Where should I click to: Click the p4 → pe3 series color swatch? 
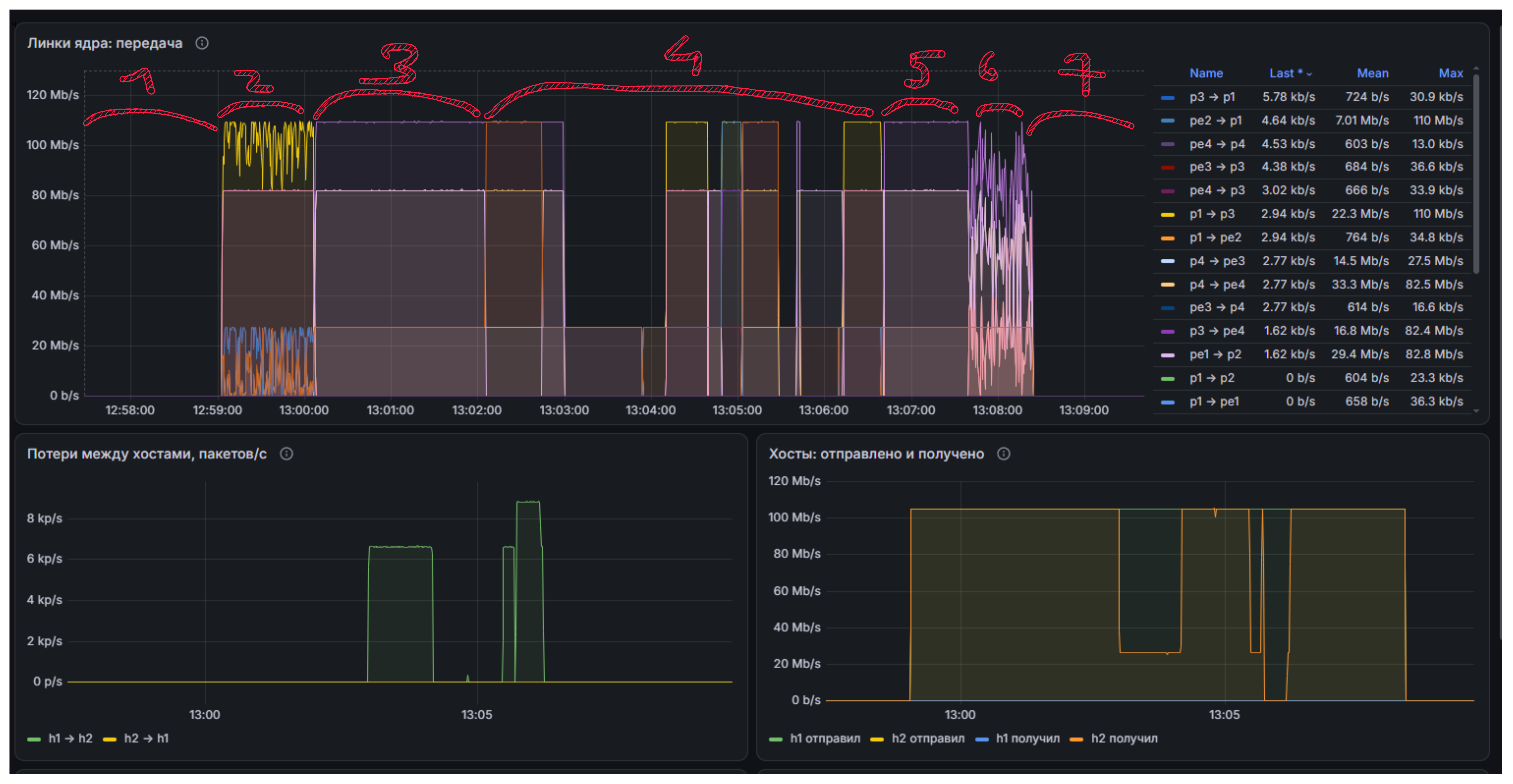point(1168,261)
